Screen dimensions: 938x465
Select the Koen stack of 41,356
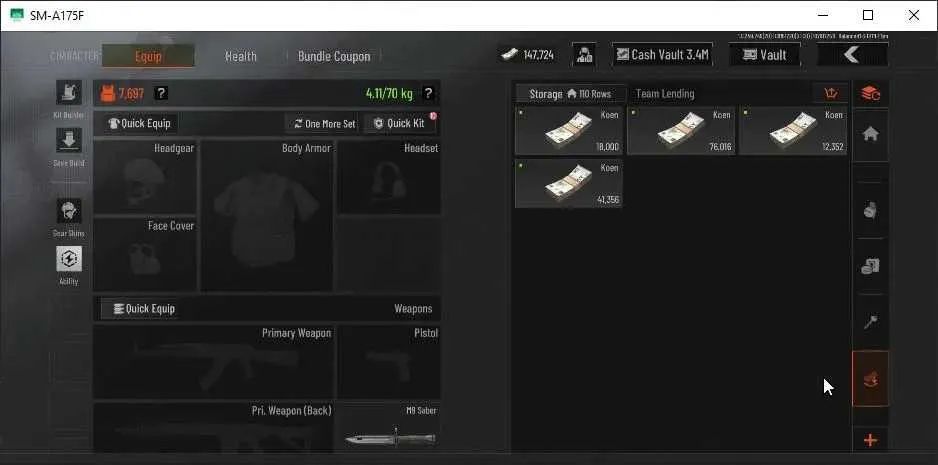point(569,184)
